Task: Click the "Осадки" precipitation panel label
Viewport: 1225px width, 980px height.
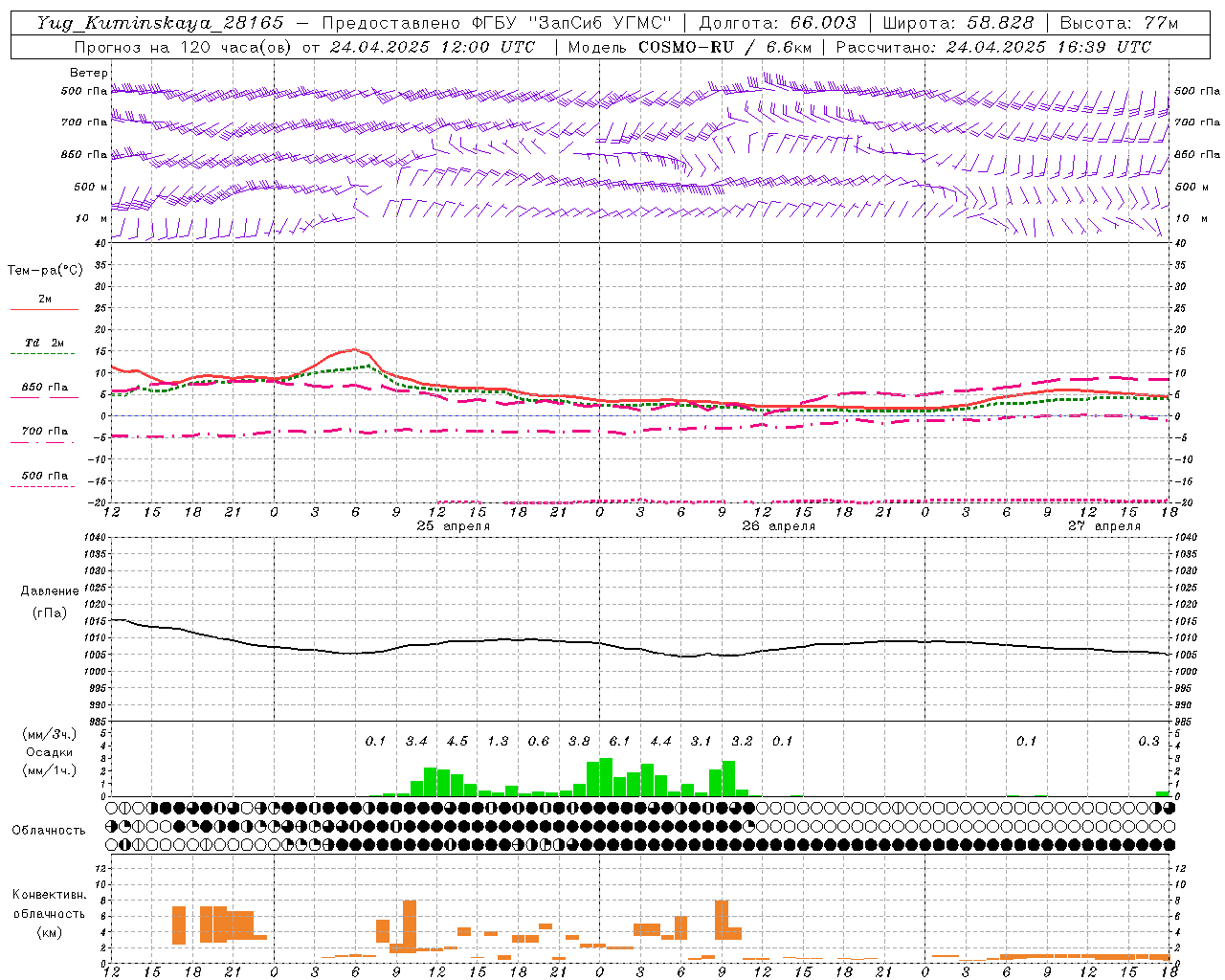Action: pyautogui.click(x=50, y=752)
